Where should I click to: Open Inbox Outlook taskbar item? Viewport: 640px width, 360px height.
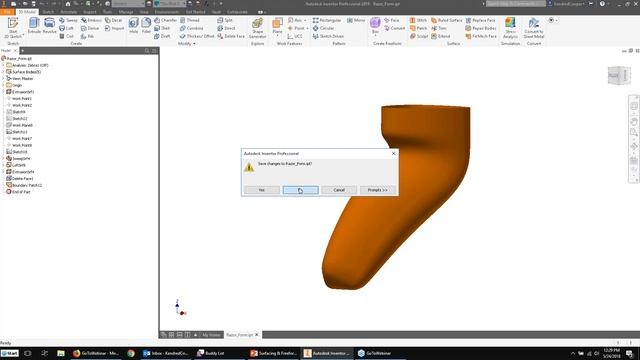165,353
